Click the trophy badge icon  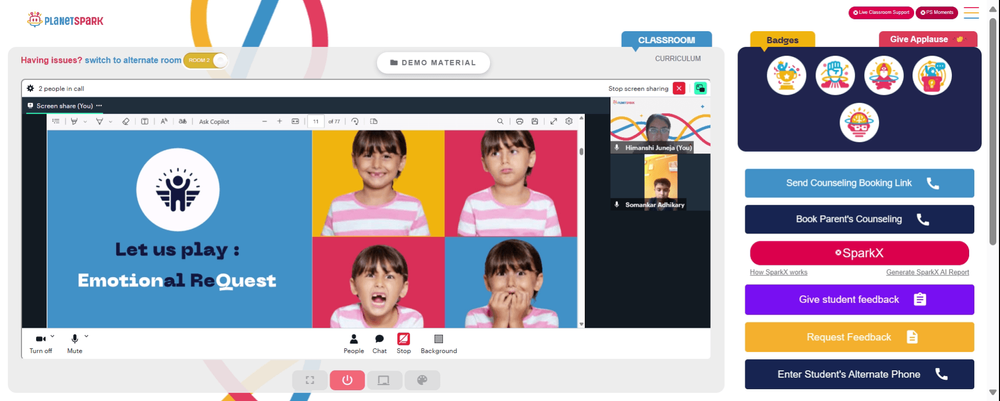(x=786, y=75)
